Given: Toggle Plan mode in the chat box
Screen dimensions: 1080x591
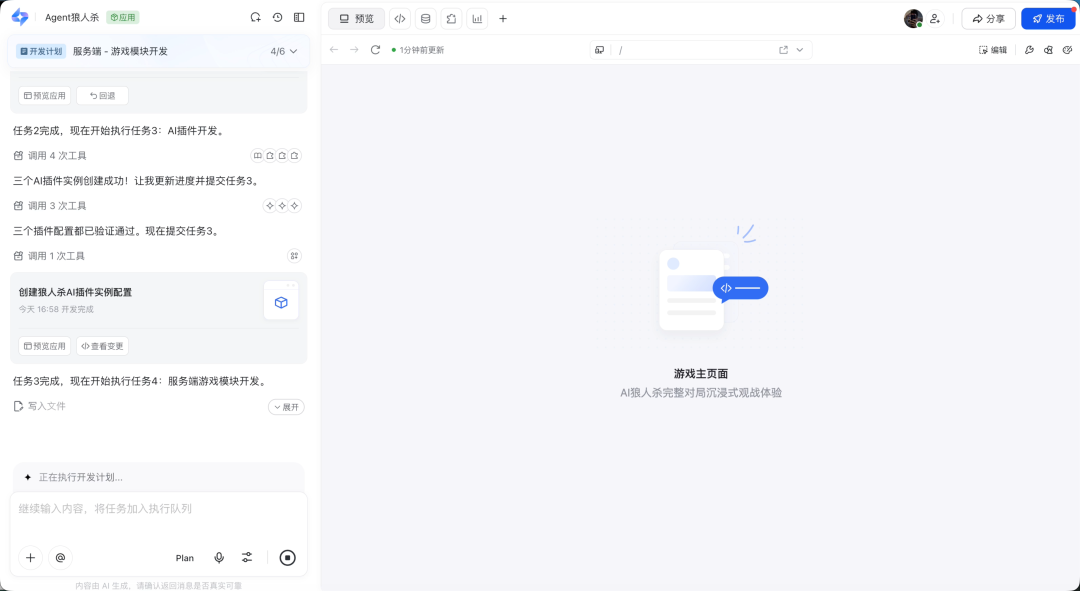Looking at the screenshot, I should 185,558.
